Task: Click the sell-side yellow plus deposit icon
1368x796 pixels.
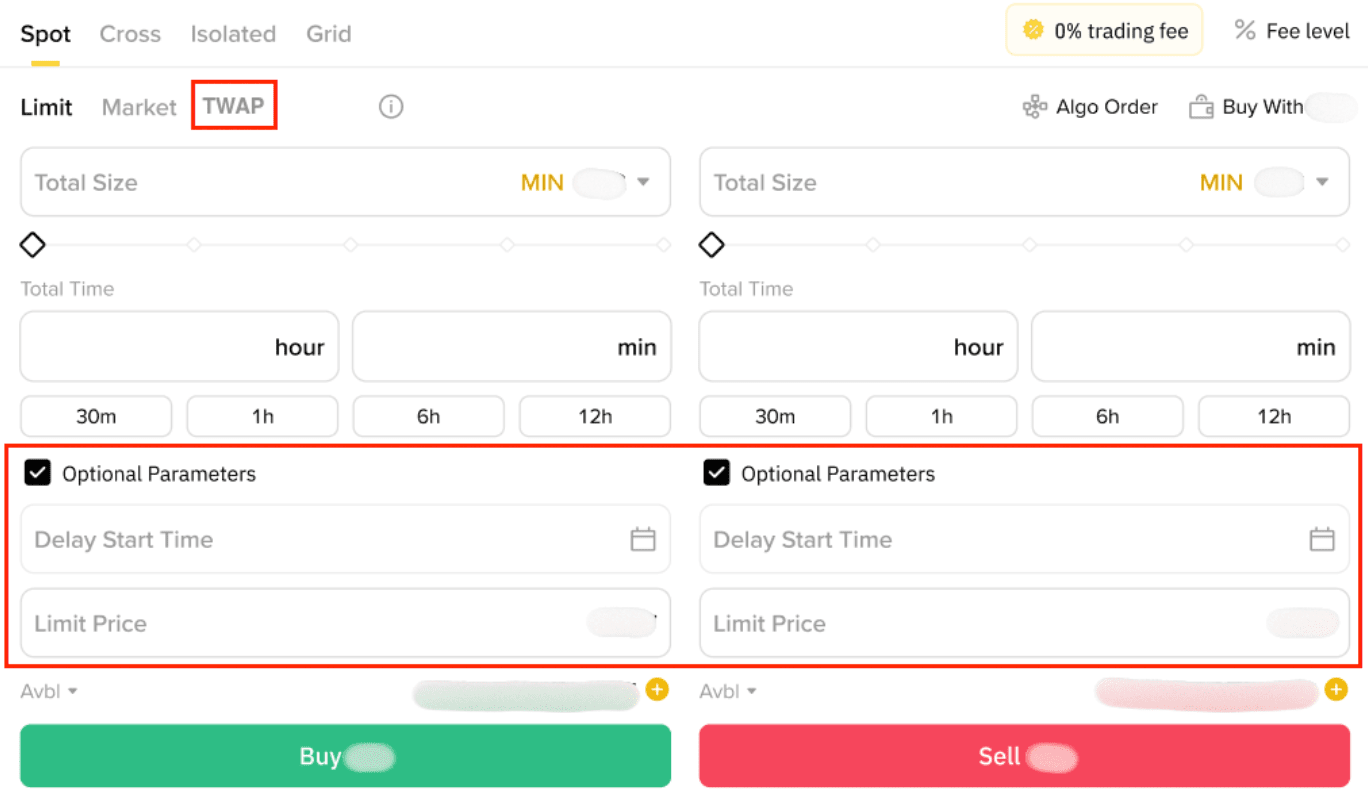Action: click(x=1336, y=689)
